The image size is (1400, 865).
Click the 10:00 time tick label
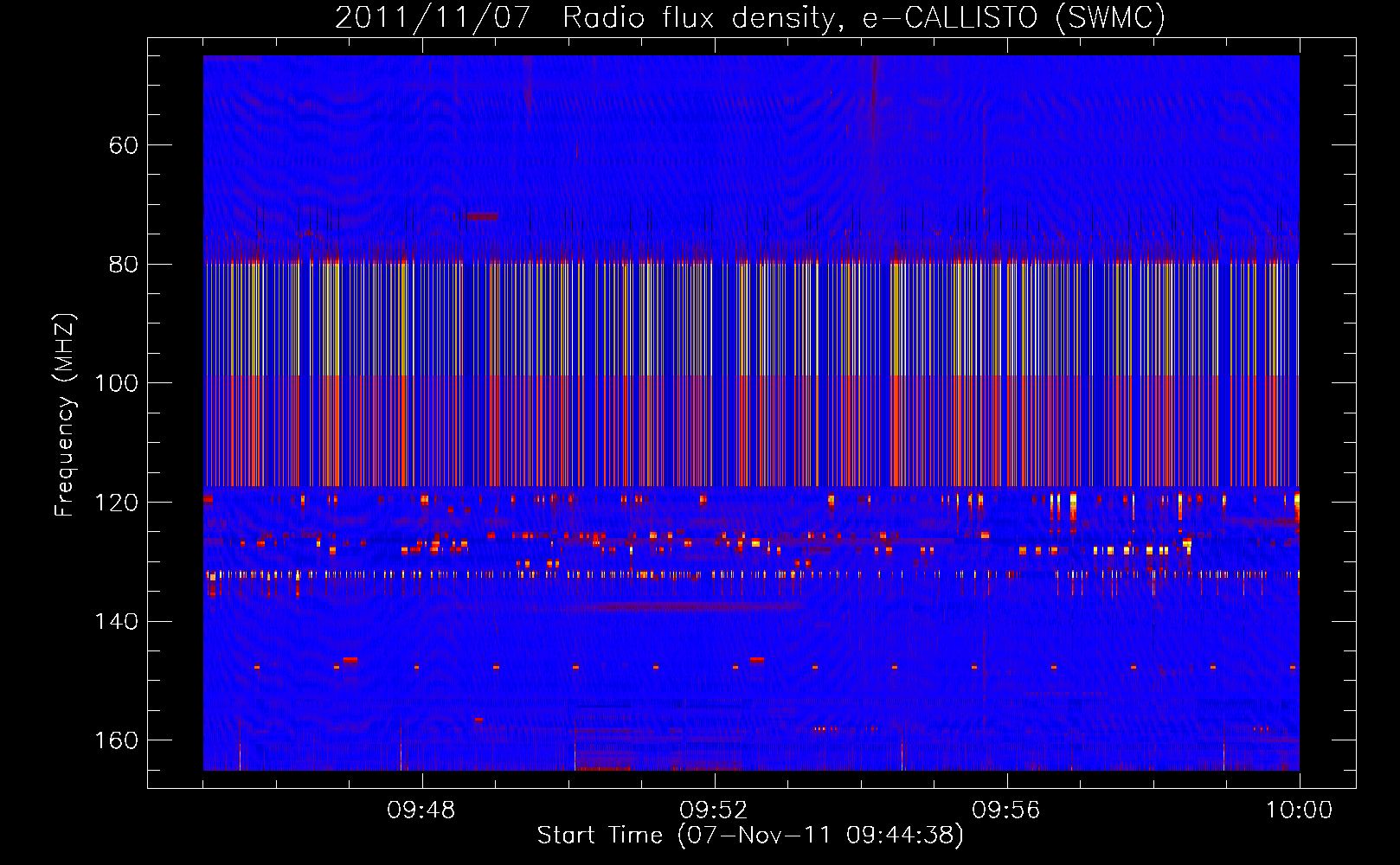pyautogui.click(x=1299, y=811)
